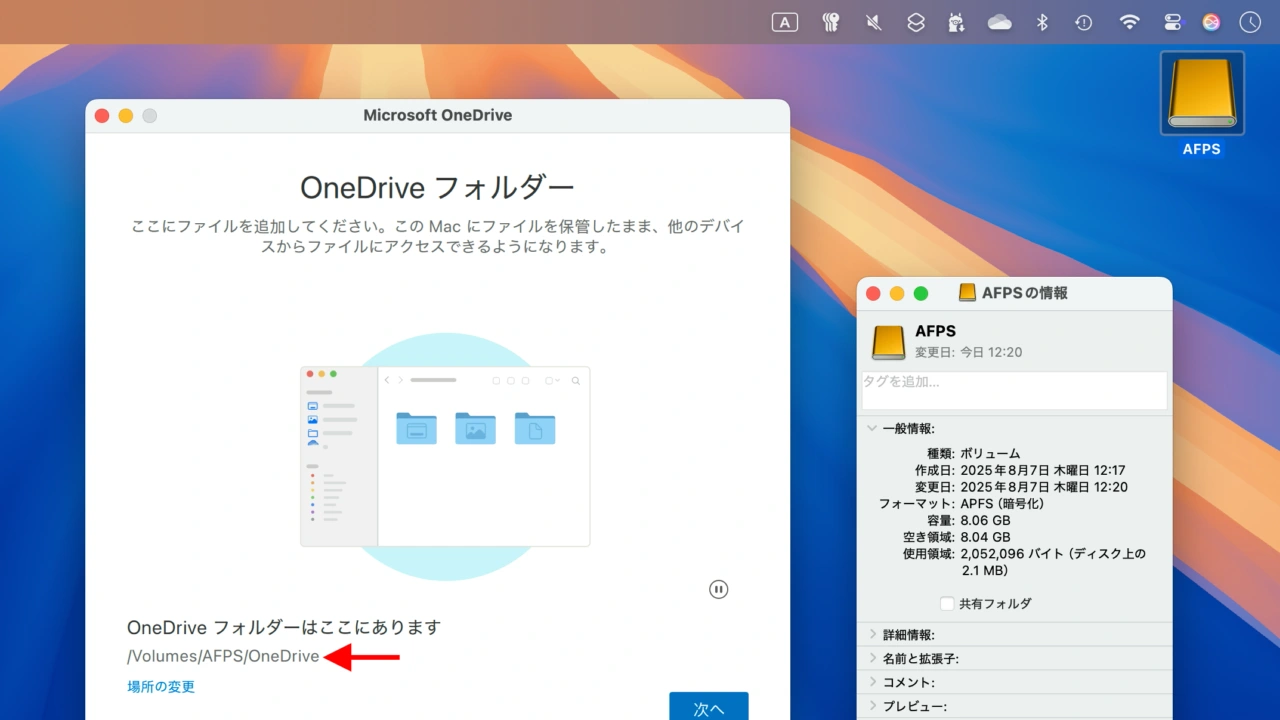1280x720 pixels.
Task: Expand the 詳細情報 section
Action: (872, 635)
